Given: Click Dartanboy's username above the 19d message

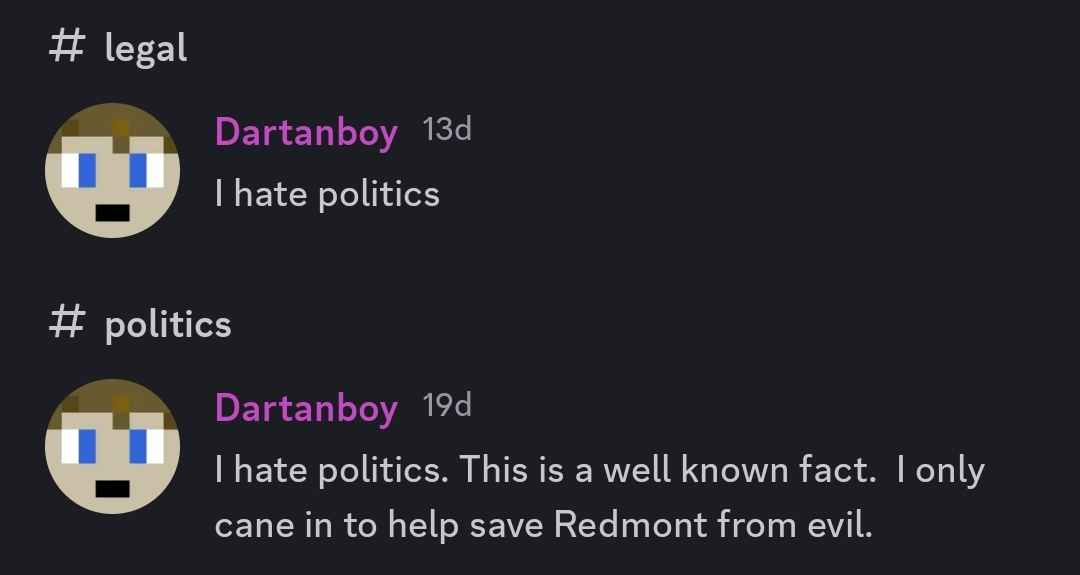Looking at the screenshot, I should [306, 407].
